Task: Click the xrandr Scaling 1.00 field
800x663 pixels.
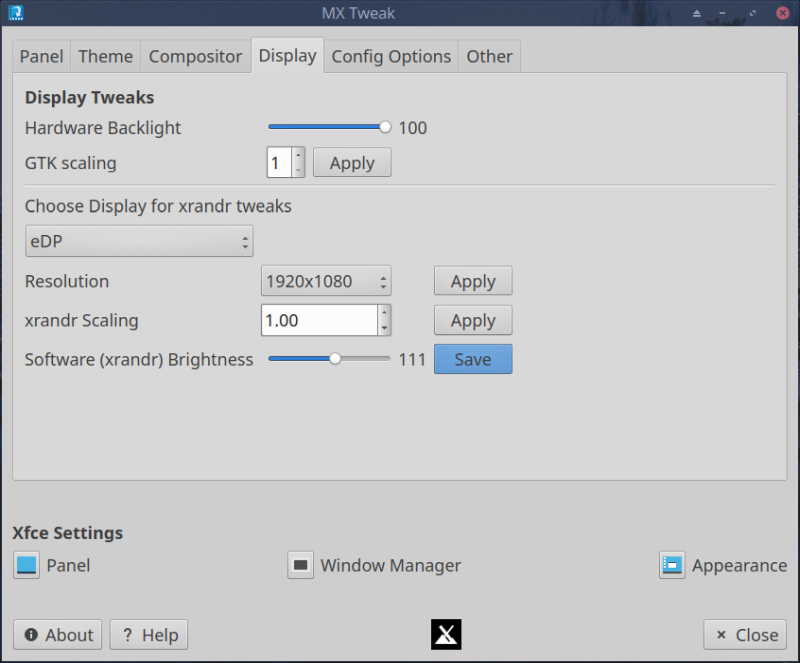Action: coord(319,320)
